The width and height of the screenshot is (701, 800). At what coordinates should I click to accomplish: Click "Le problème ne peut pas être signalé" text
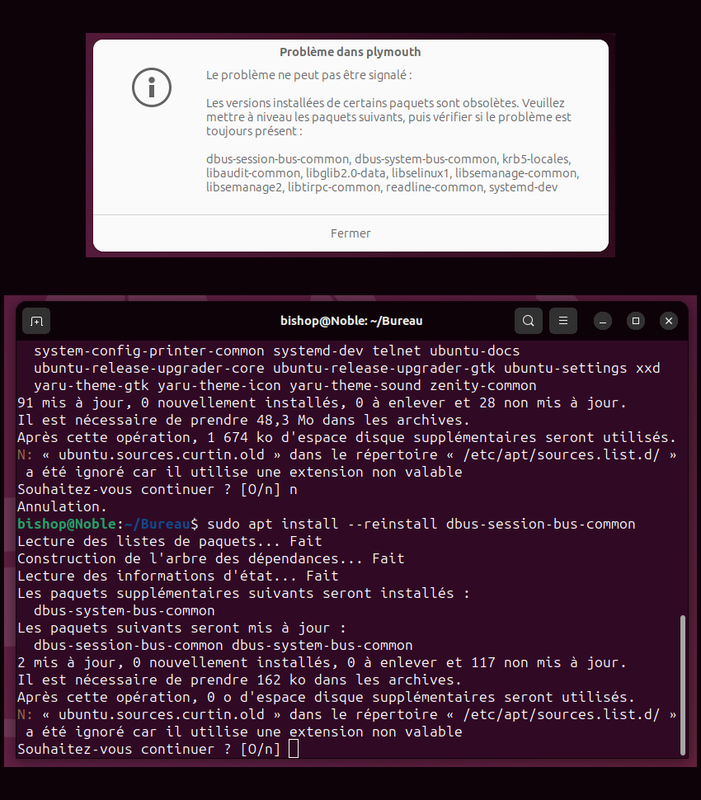(309, 75)
